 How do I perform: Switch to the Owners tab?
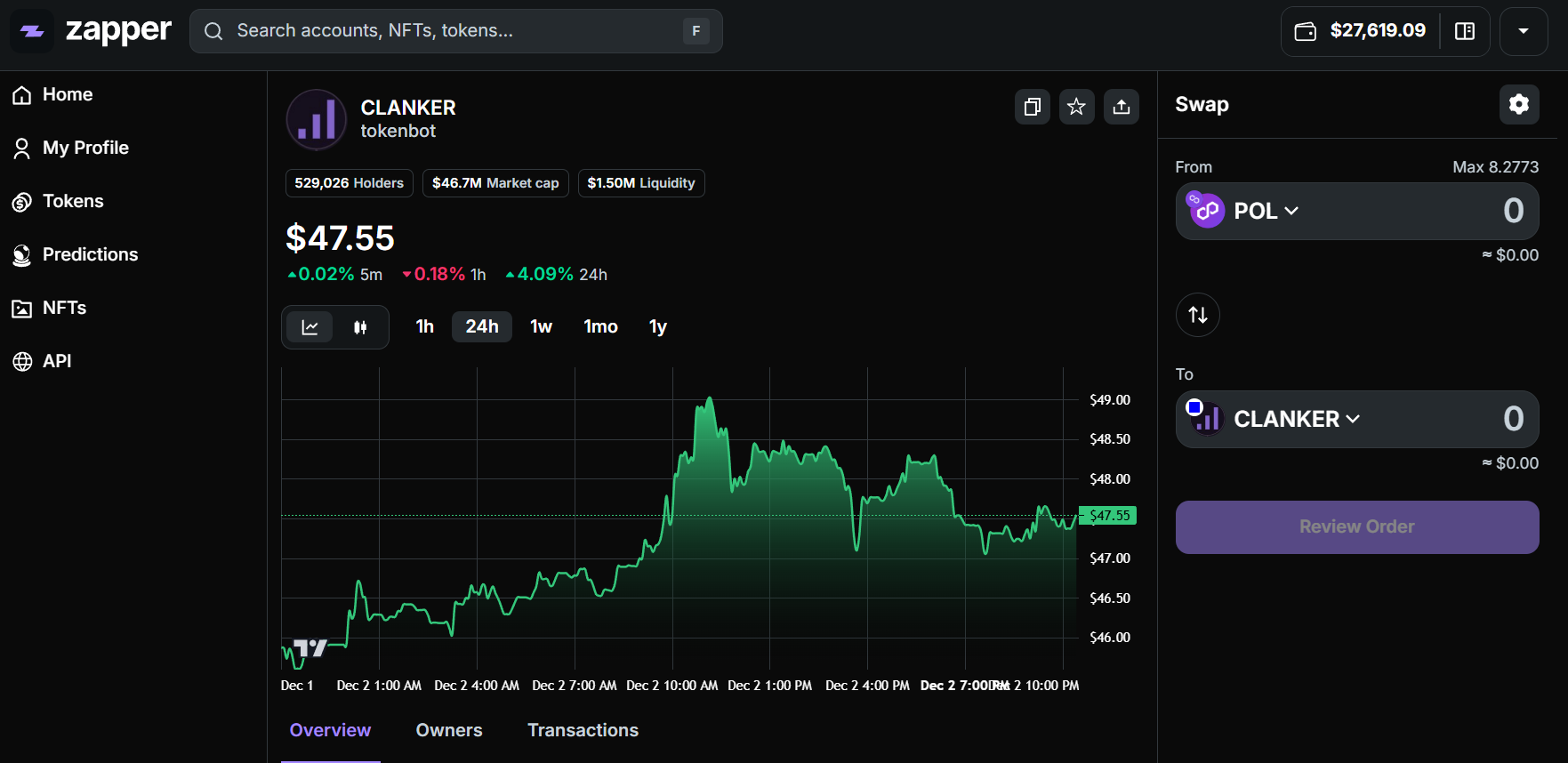tap(448, 730)
